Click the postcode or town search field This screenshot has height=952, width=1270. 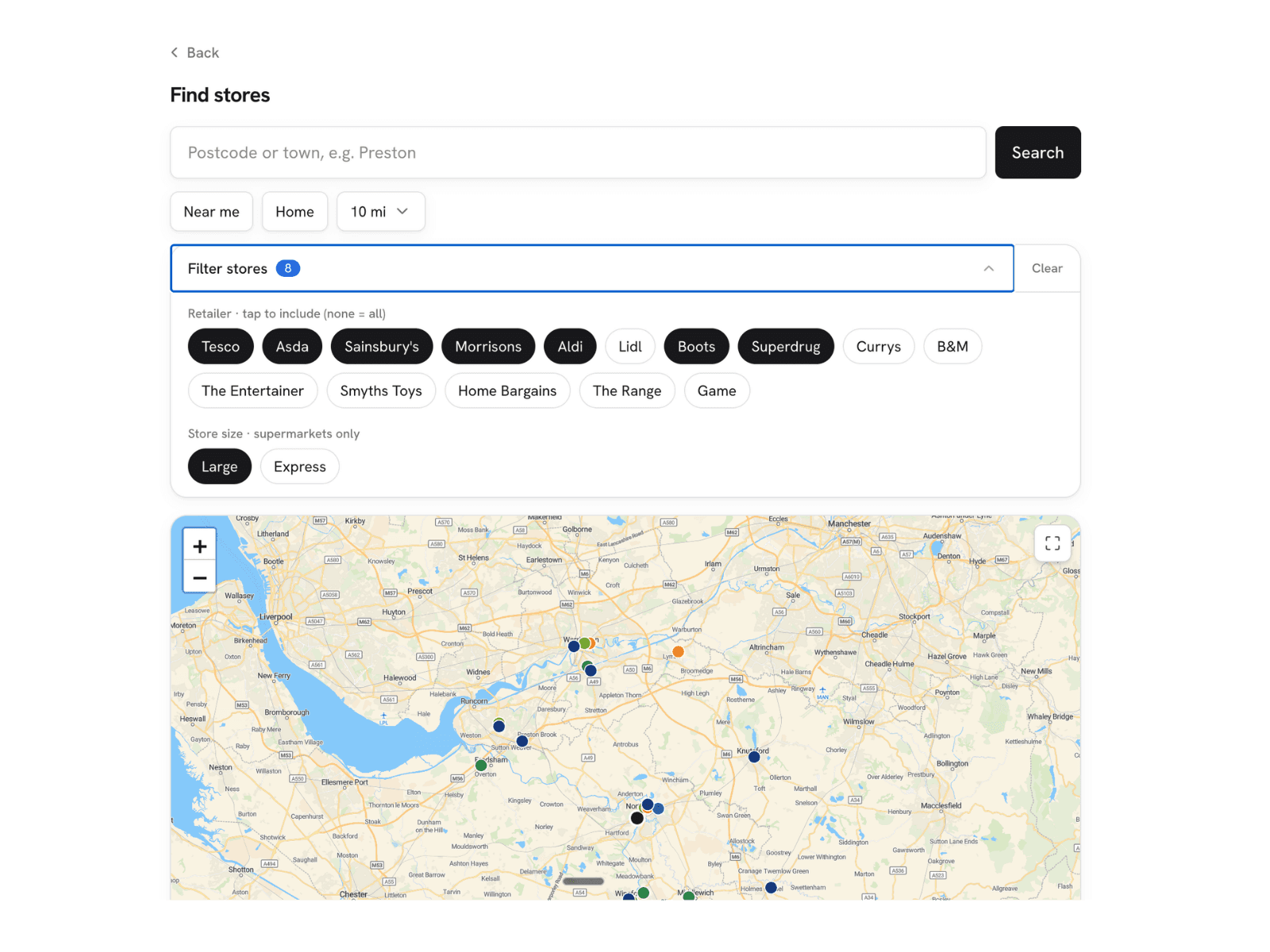[578, 152]
